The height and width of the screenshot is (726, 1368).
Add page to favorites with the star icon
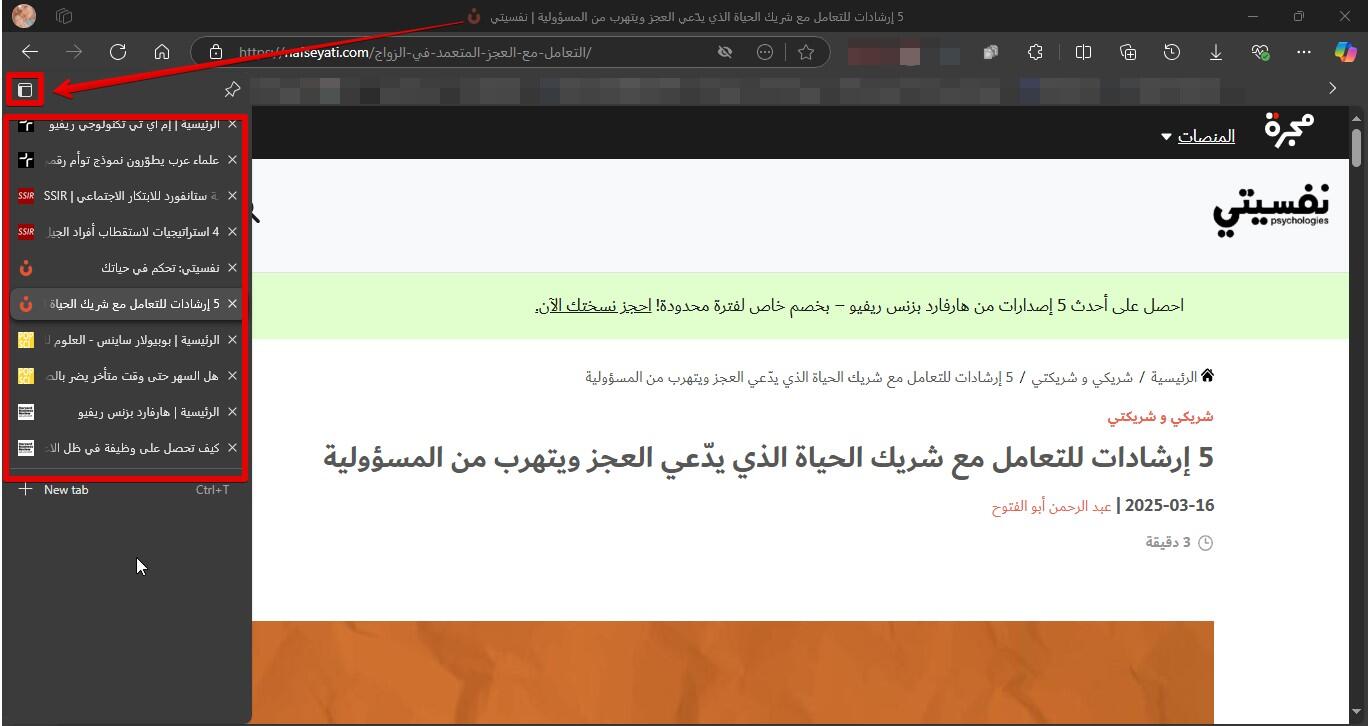806,52
